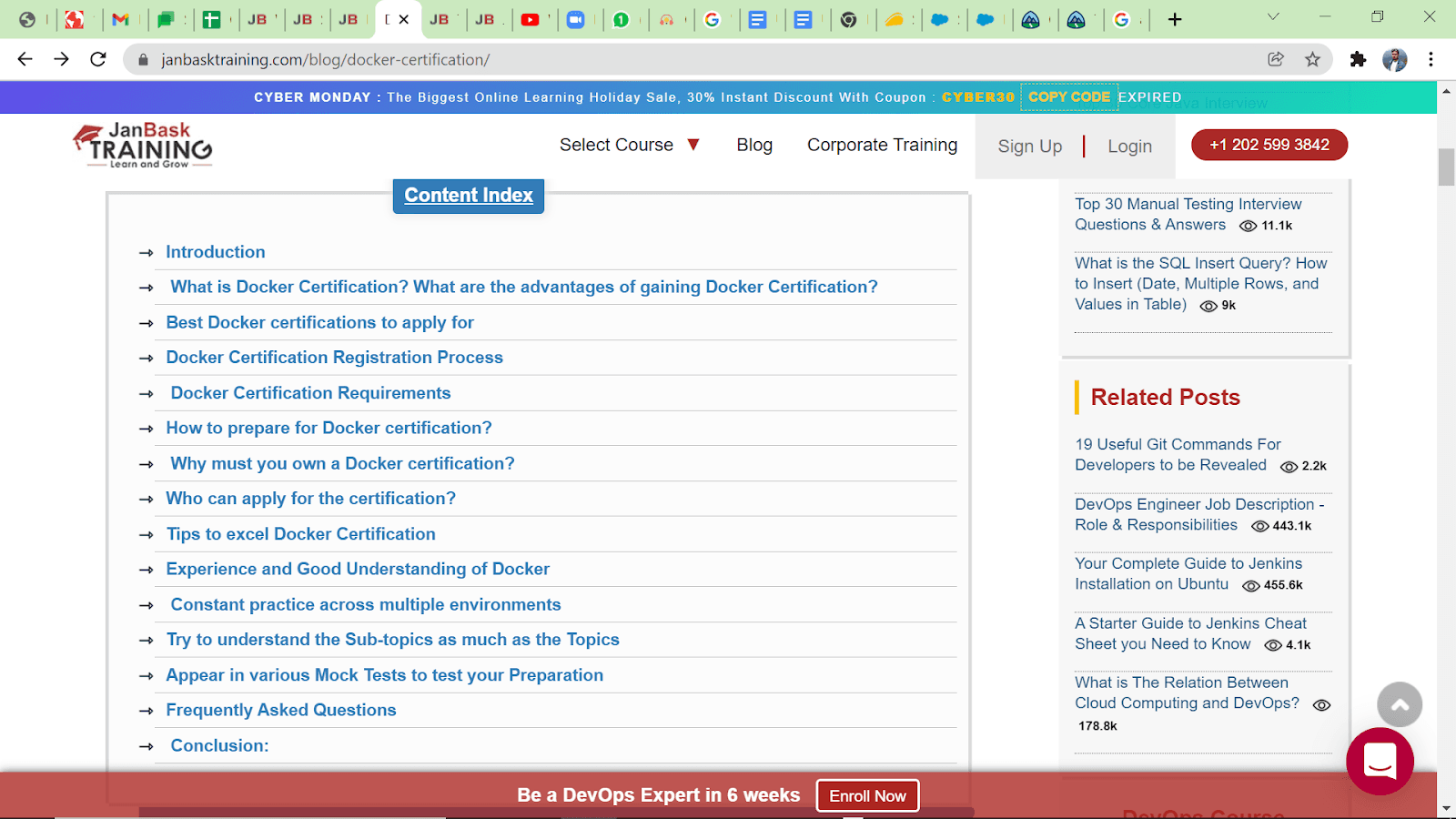Open the SQL Insert Query post
Image resolution: width=1456 pixels, height=819 pixels.
[x=1200, y=283]
